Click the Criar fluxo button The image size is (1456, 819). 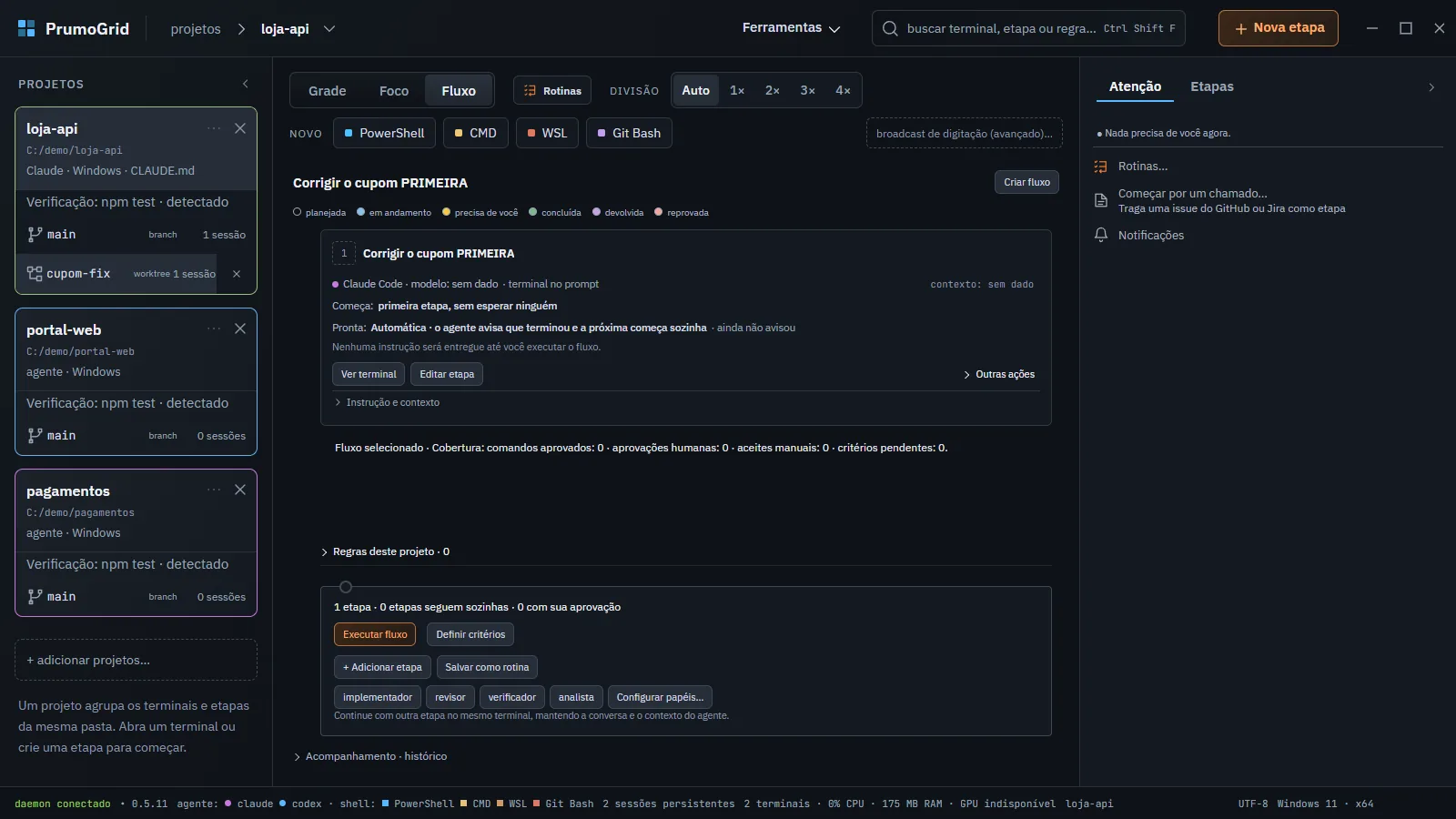[1026, 182]
